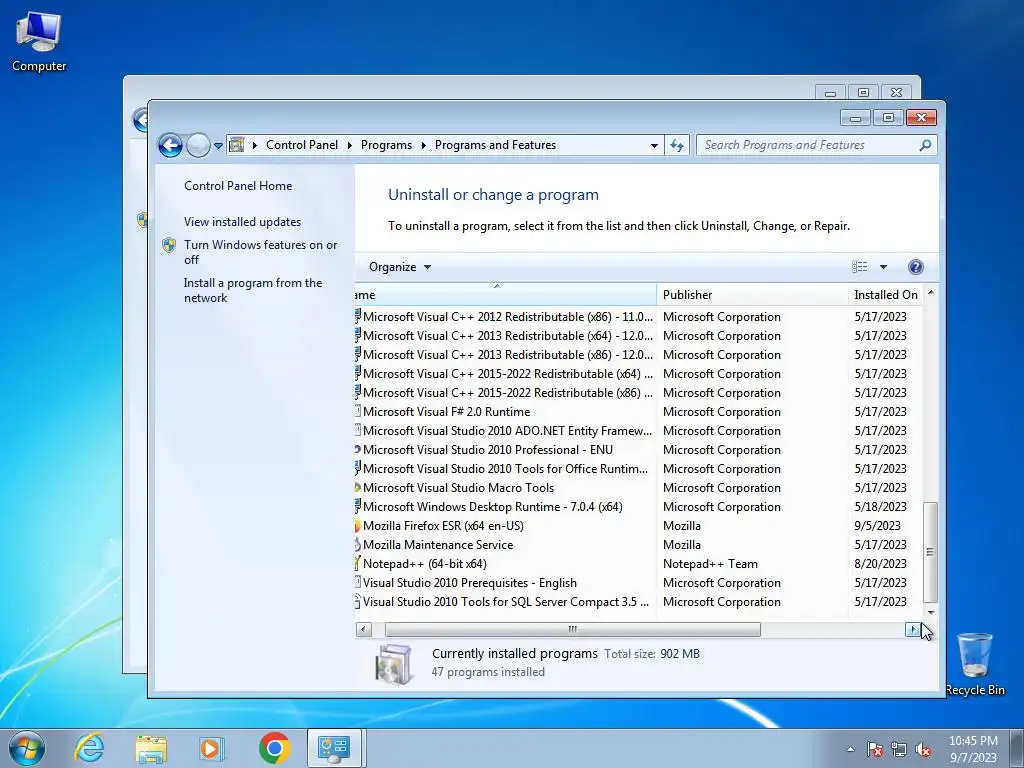Click the shield icon beside Turn Windows features
This screenshot has height=768, width=1024.
(x=169, y=245)
